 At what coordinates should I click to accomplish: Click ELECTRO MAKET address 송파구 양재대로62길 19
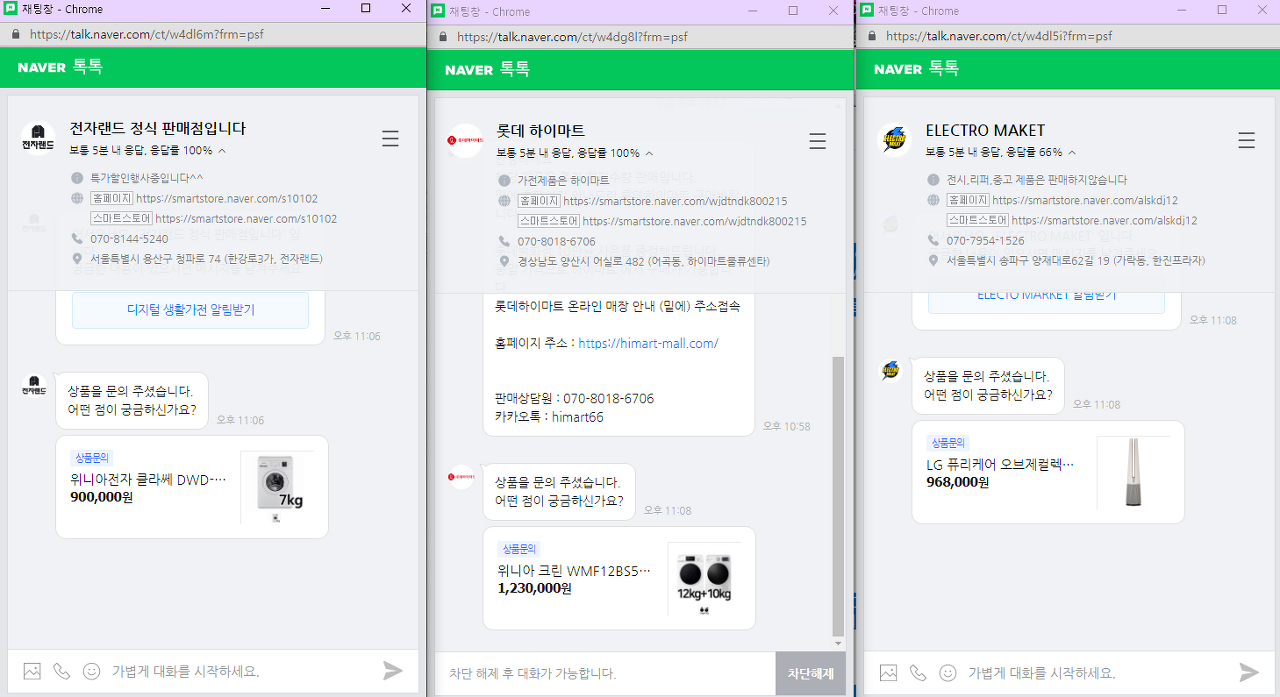1075,260
